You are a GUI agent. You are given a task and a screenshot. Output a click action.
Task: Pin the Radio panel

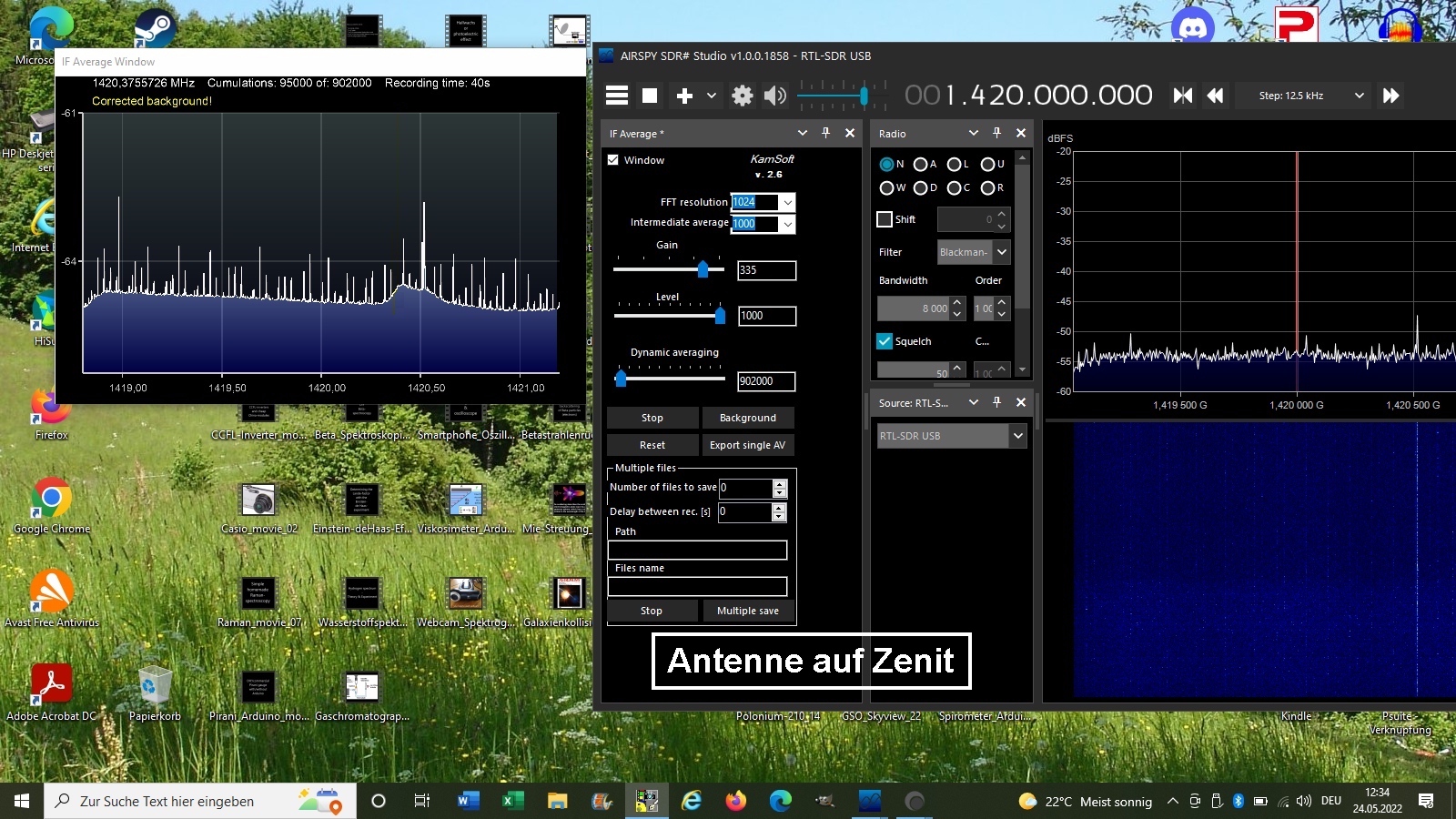(996, 133)
